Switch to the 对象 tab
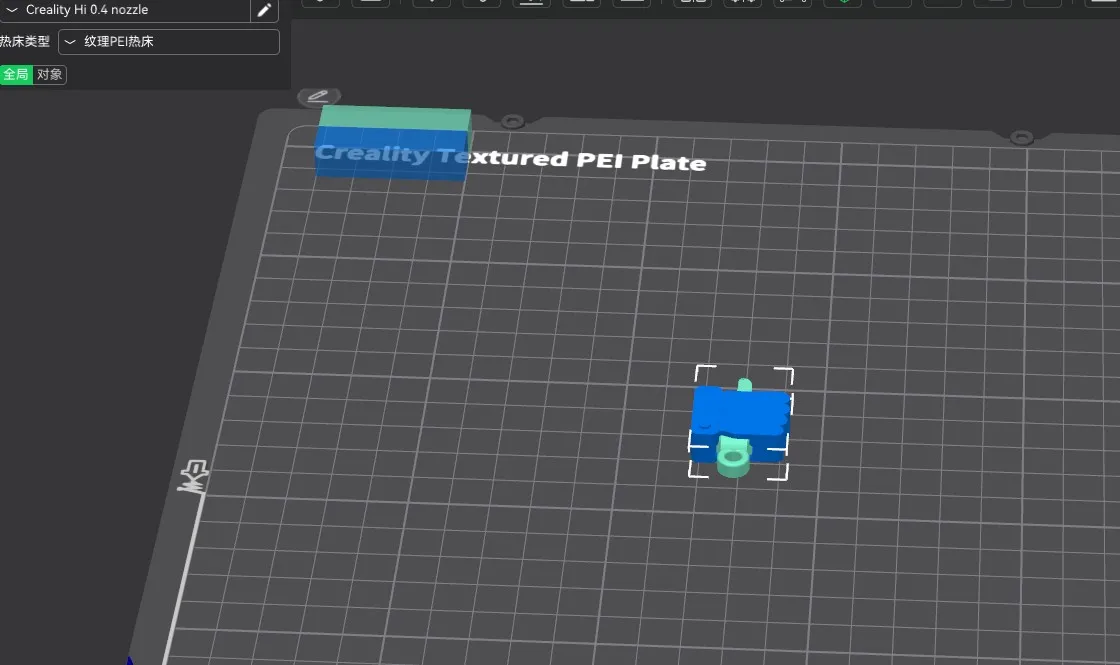The height and width of the screenshot is (665, 1120). point(49,74)
